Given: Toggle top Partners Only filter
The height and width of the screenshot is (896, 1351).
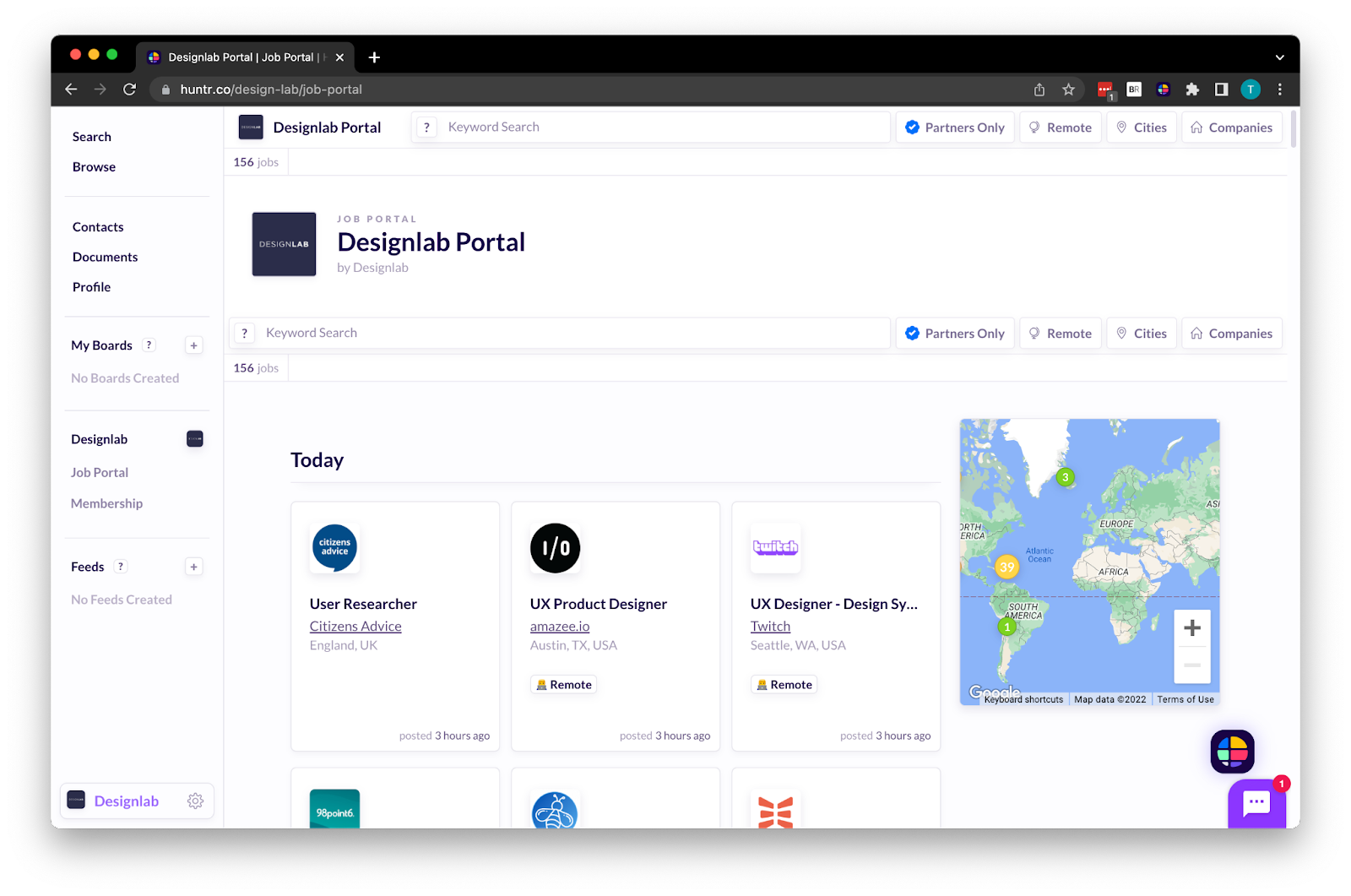Looking at the screenshot, I should pos(955,128).
